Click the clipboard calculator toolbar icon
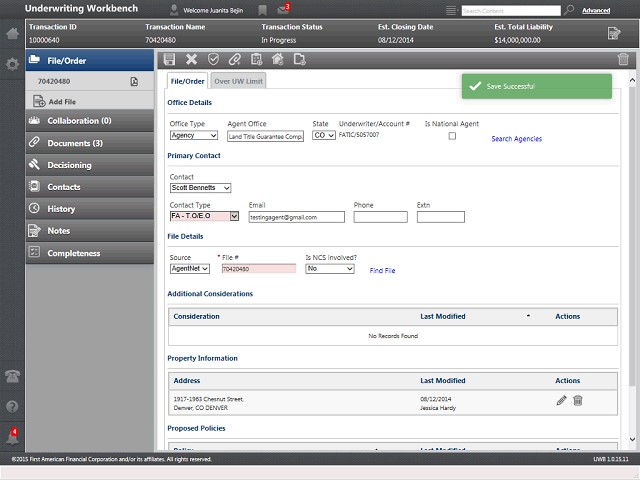Image resolution: width=640 pixels, height=480 pixels. [x=256, y=60]
